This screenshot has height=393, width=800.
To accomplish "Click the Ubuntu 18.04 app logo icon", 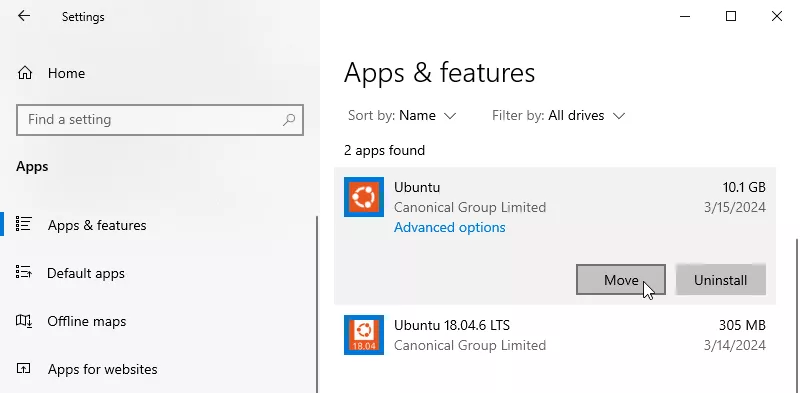I will pos(364,335).
